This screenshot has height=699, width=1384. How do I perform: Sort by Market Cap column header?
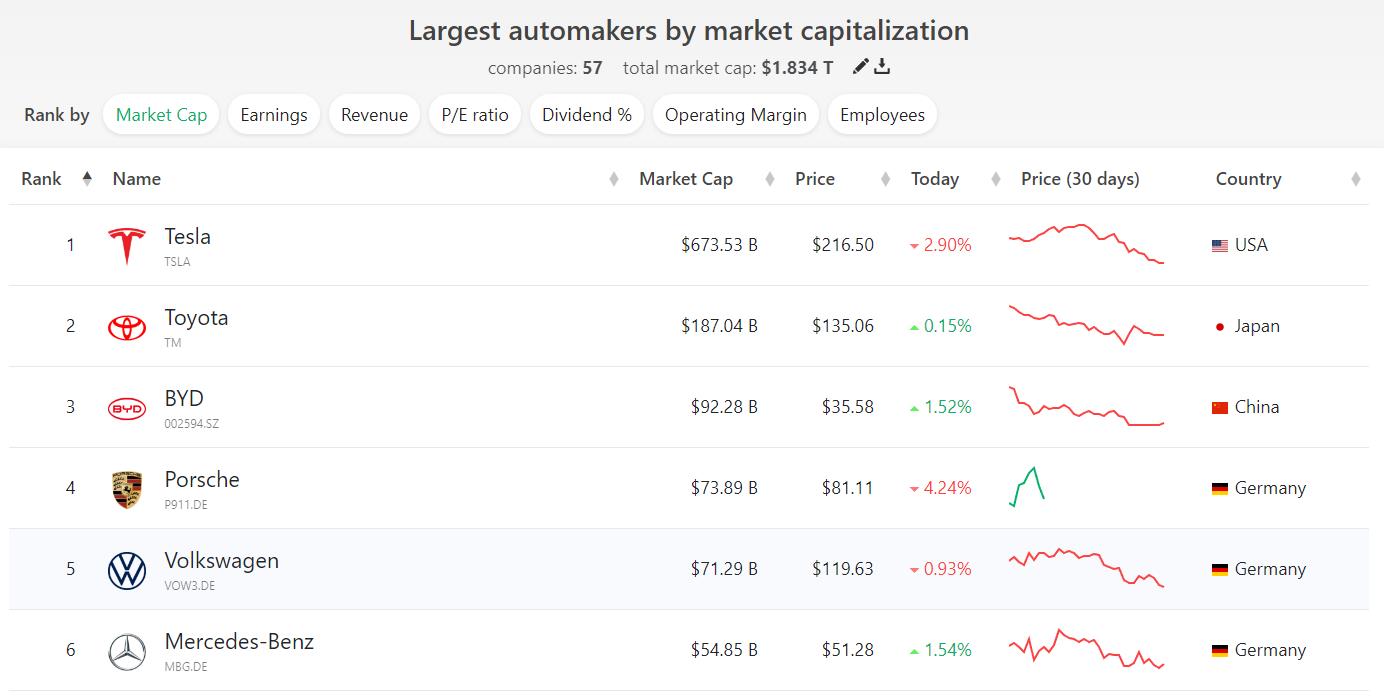point(686,179)
